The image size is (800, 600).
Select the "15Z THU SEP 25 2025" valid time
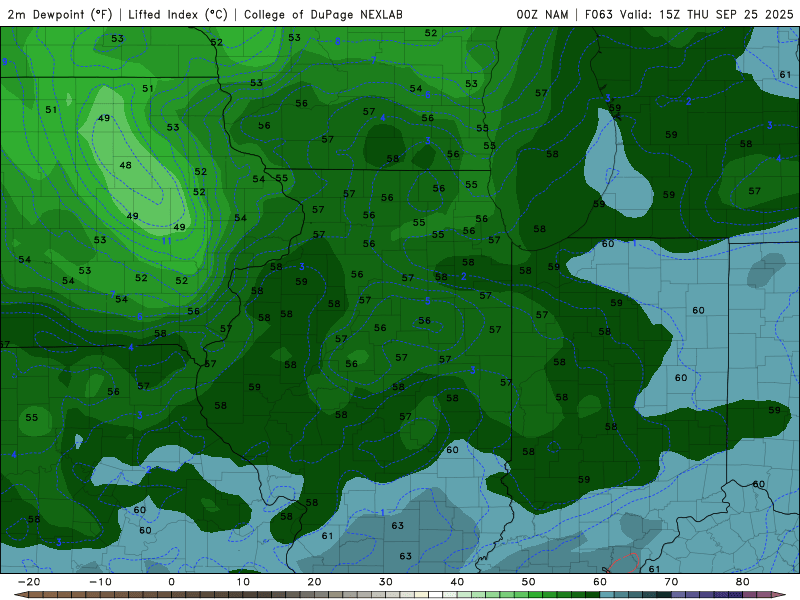pos(726,14)
